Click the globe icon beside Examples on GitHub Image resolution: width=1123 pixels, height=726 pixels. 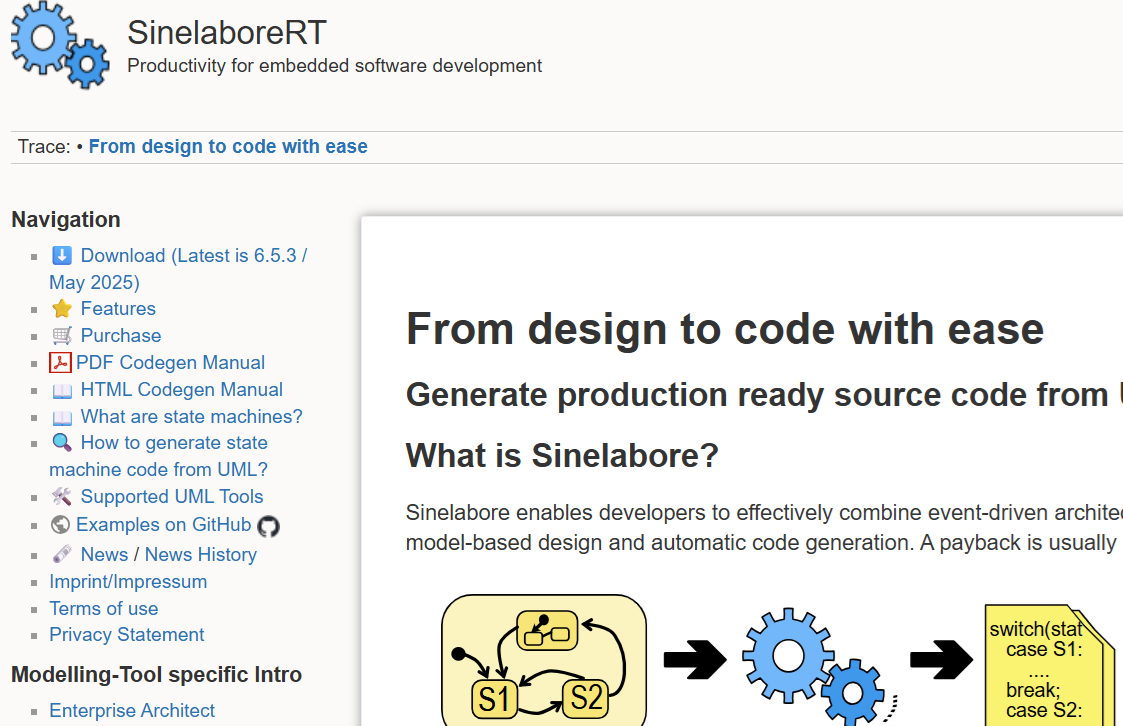pyautogui.click(x=60, y=524)
